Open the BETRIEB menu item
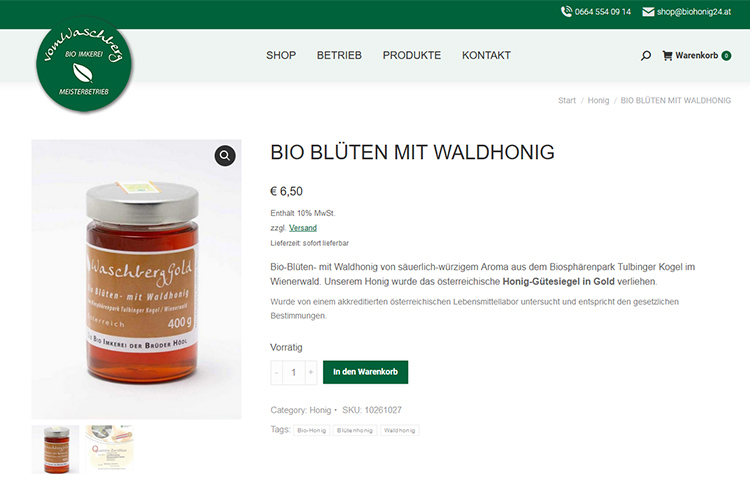The height and width of the screenshot is (500, 750). click(x=339, y=56)
